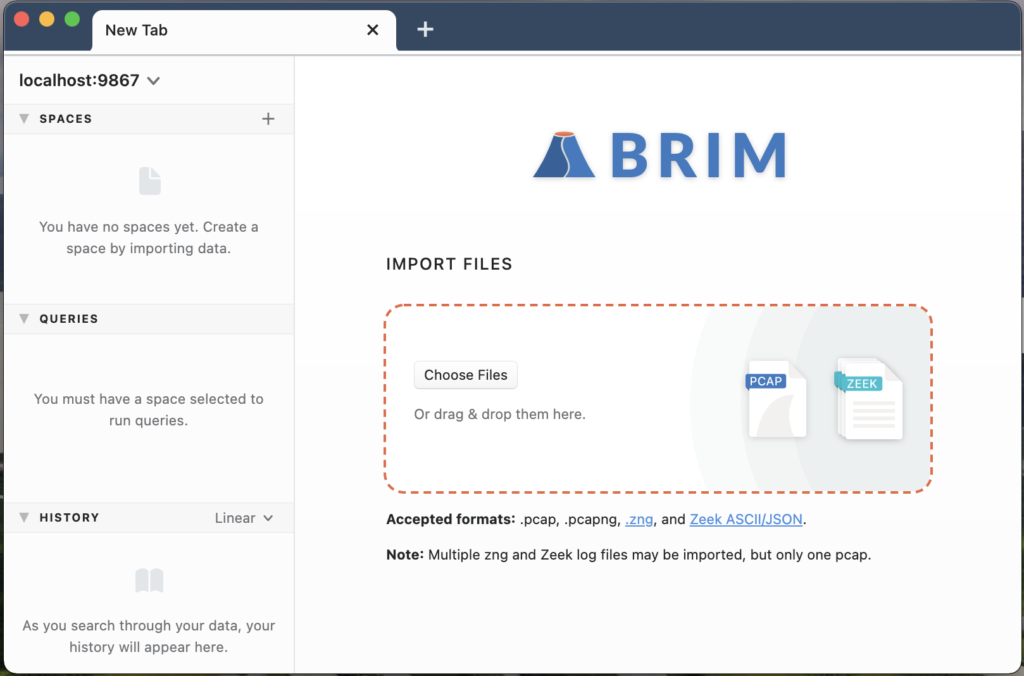Open a new tab with plus button
1024x676 pixels.
tap(425, 29)
